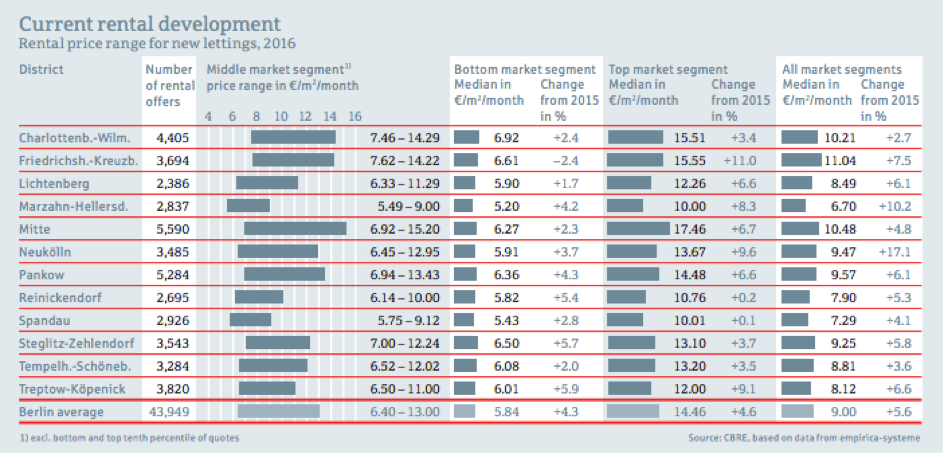
Task: Click the 'Current rental development' title
Action: [x=149, y=22]
